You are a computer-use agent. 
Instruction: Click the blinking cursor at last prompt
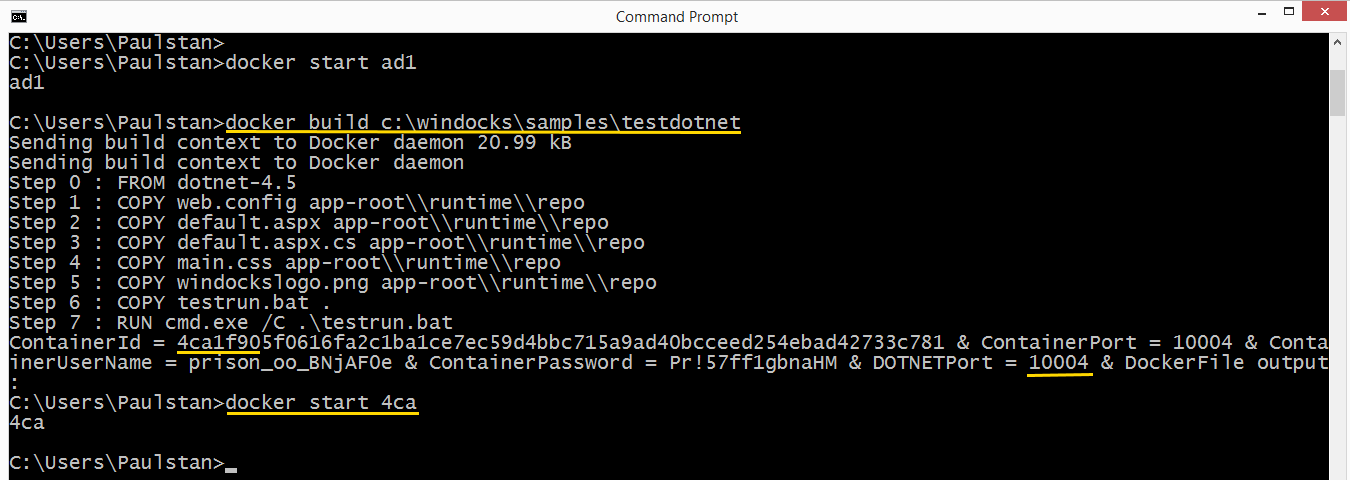(x=231, y=464)
